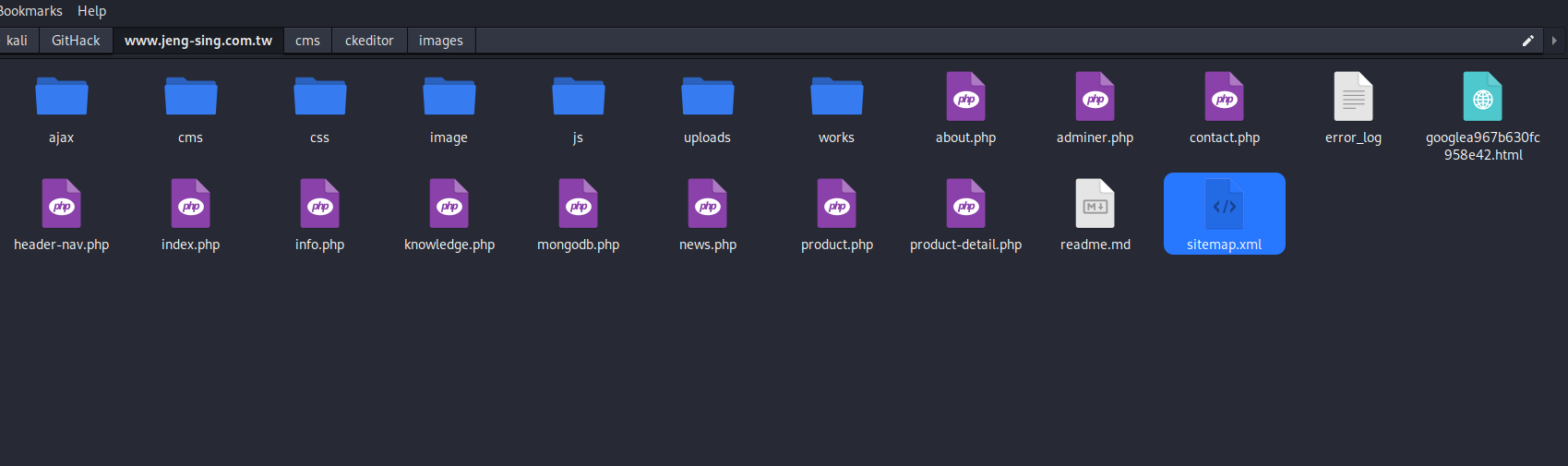Image resolution: width=1568 pixels, height=466 pixels.
Task: Click the 'uploads' folder name label
Action: (x=708, y=137)
